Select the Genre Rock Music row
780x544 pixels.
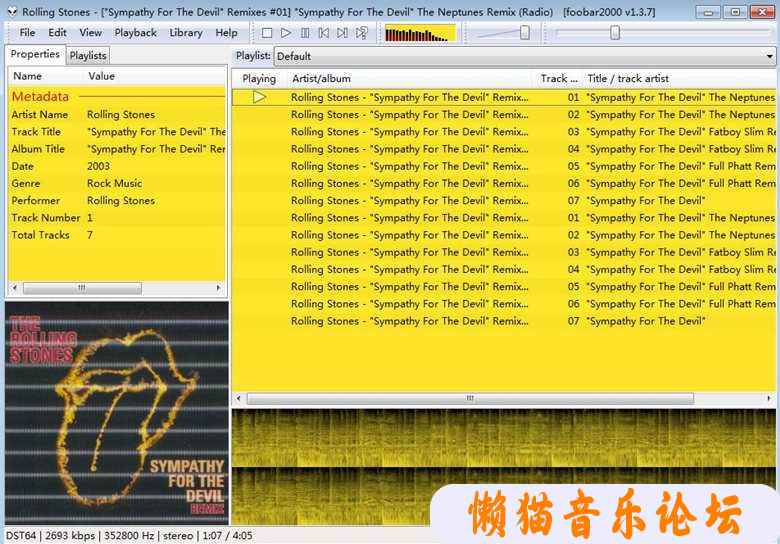[117, 183]
